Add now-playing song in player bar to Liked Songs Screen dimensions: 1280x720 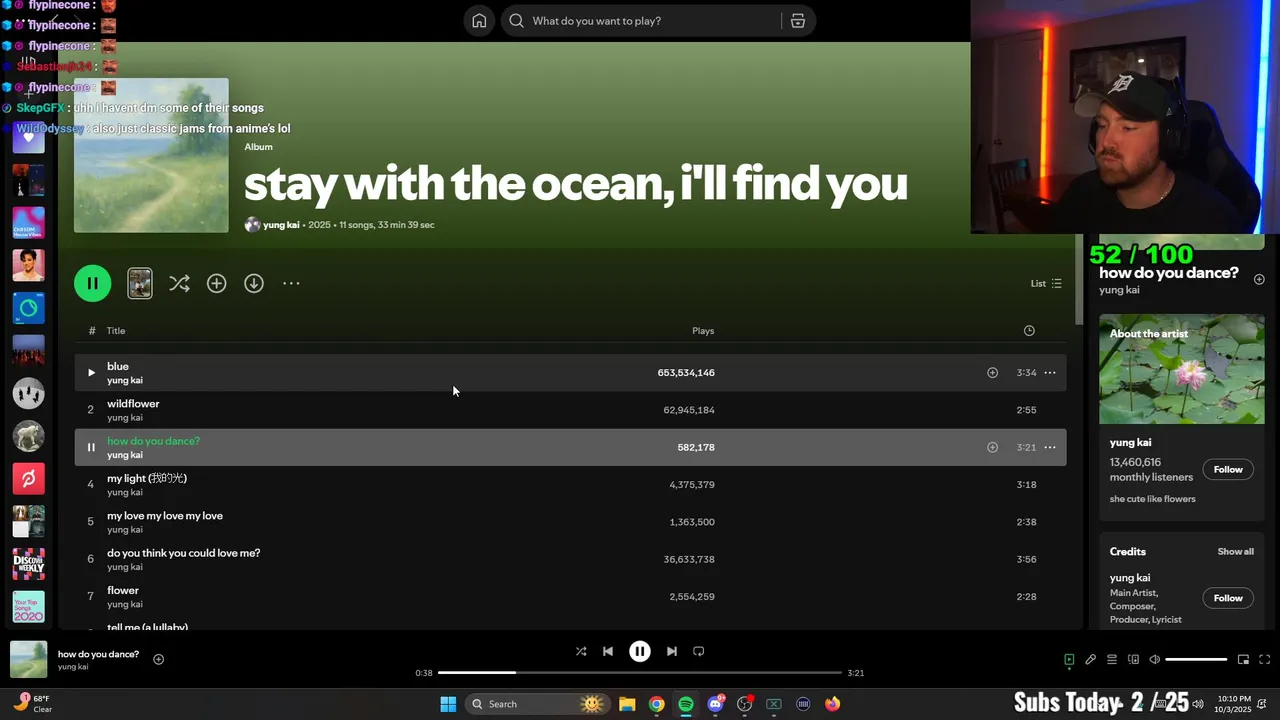[x=158, y=659]
